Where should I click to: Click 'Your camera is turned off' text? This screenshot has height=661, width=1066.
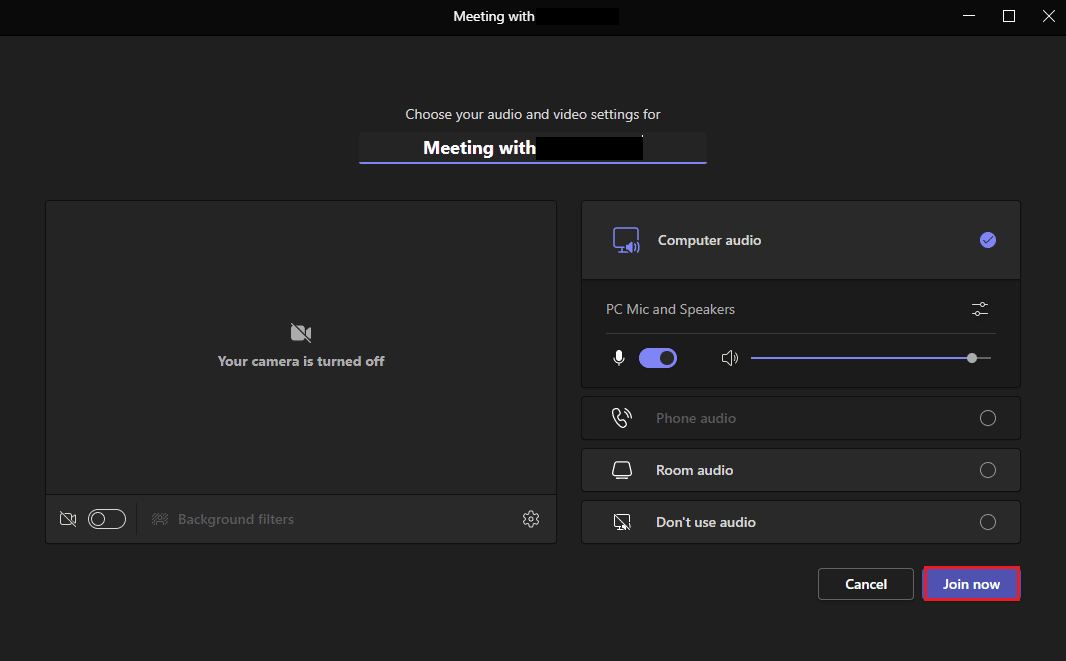[300, 361]
